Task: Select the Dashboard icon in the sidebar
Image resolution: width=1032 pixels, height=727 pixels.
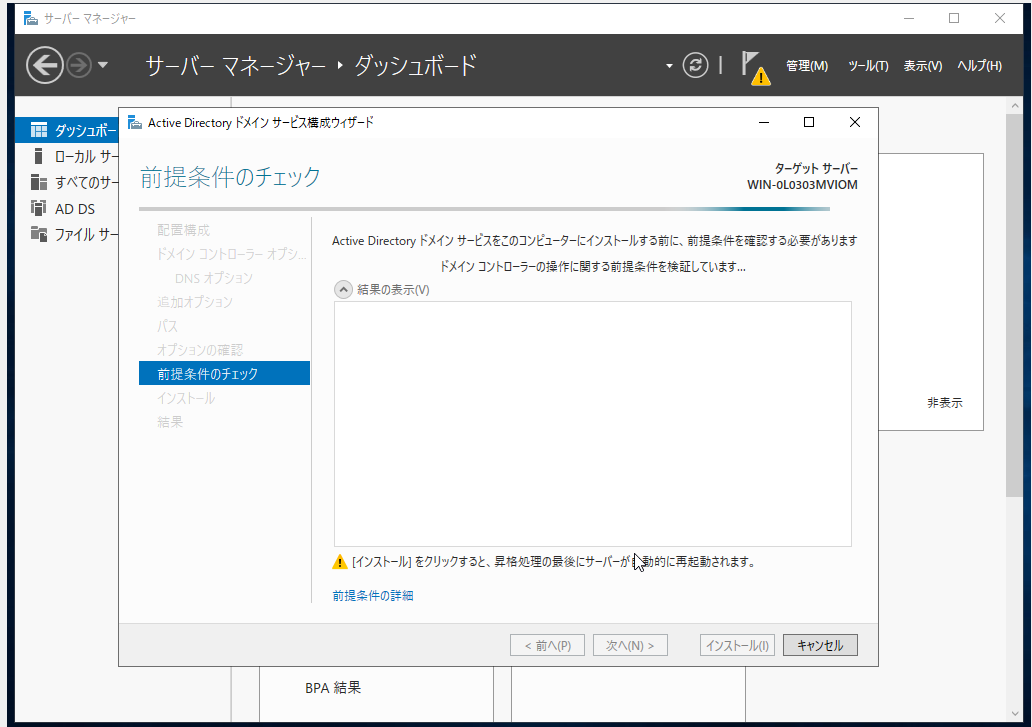Action: [x=39, y=130]
